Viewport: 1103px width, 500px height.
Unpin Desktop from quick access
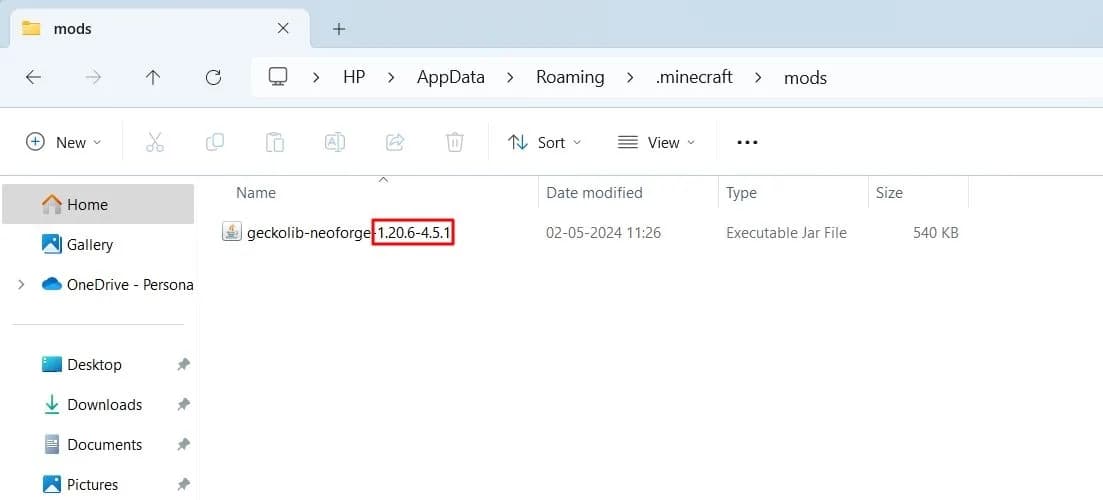[183, 364]
